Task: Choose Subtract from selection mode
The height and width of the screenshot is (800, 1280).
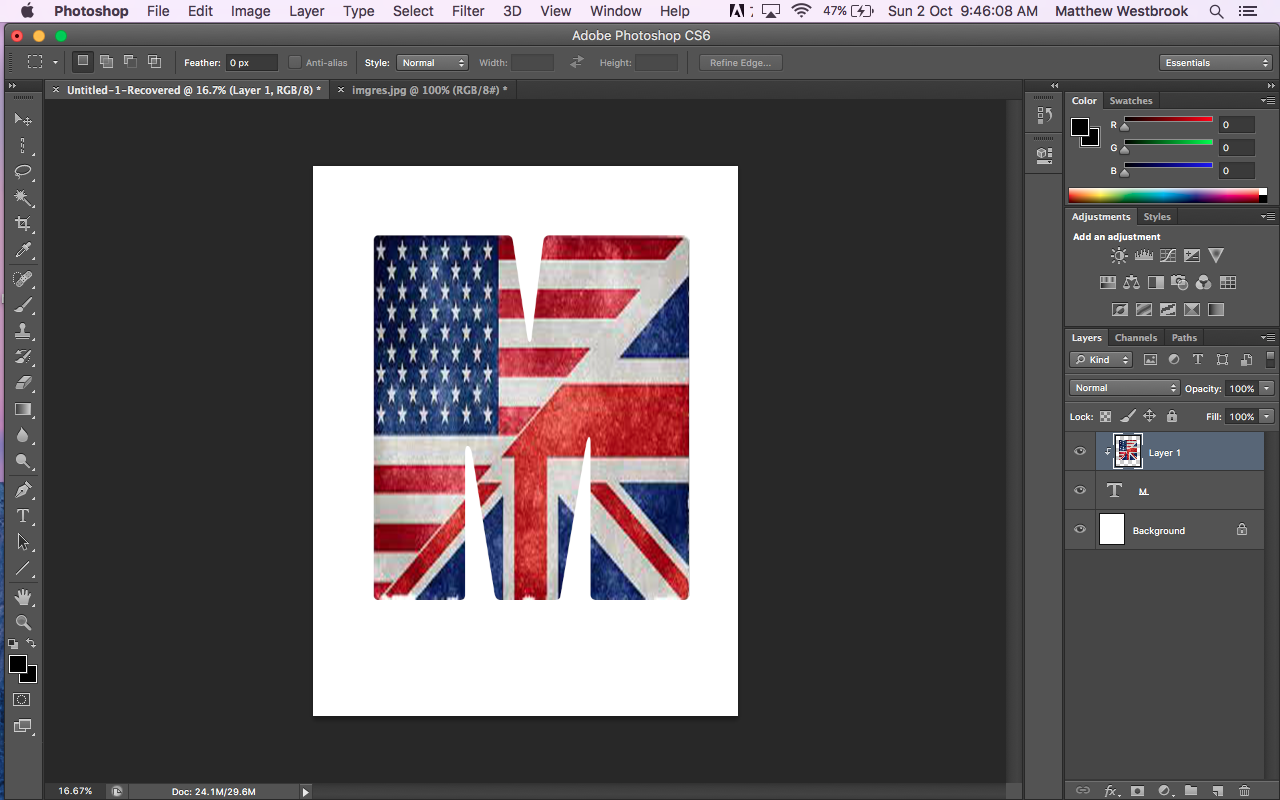Action: click(130, 62)
